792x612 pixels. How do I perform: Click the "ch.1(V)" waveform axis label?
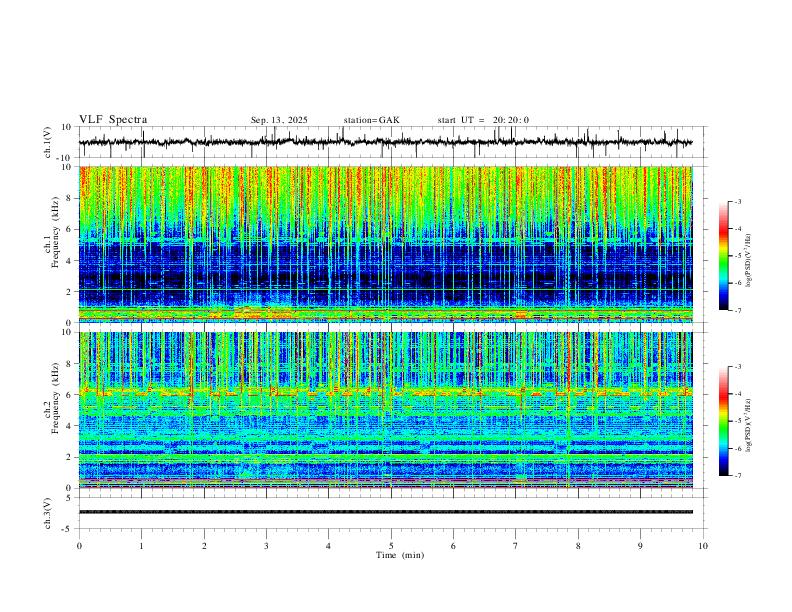48,142
